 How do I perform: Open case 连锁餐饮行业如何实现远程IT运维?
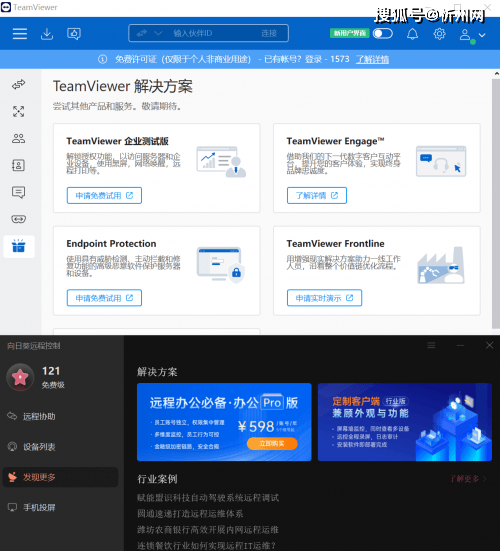coord(207,545)
